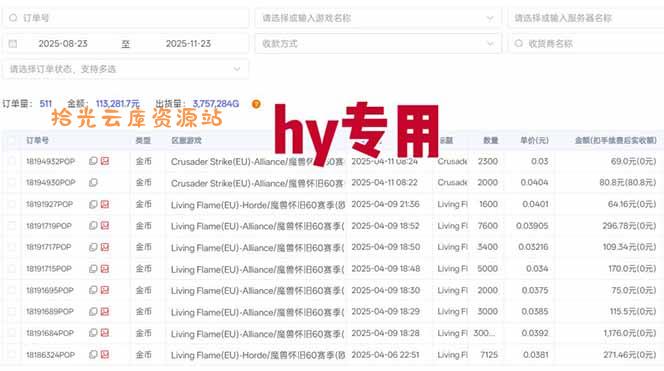
Task: Open the server name dropdown
Action: click(x=587, y=18)
